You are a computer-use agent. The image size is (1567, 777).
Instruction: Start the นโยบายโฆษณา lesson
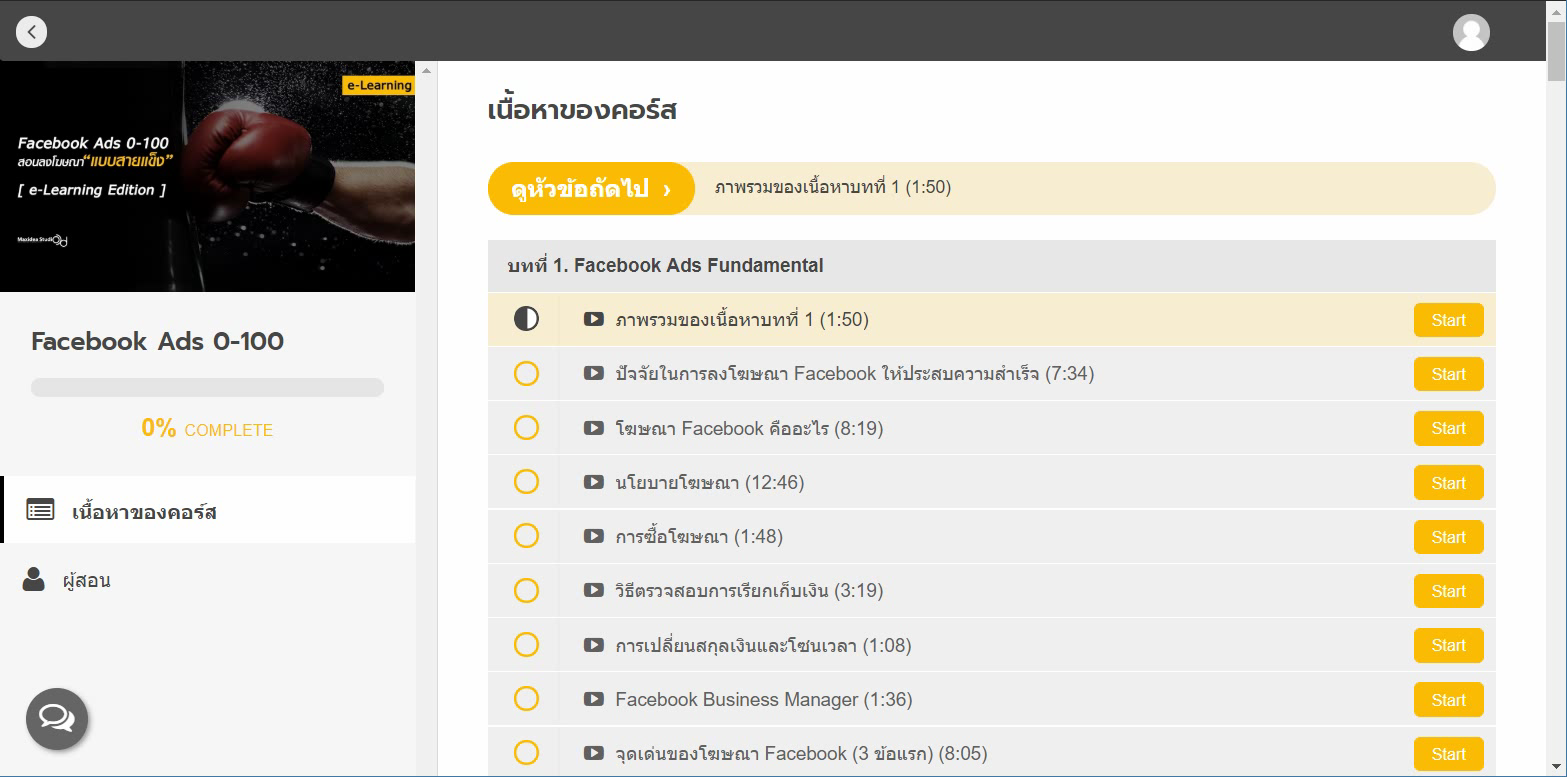tap(1448, 483)
